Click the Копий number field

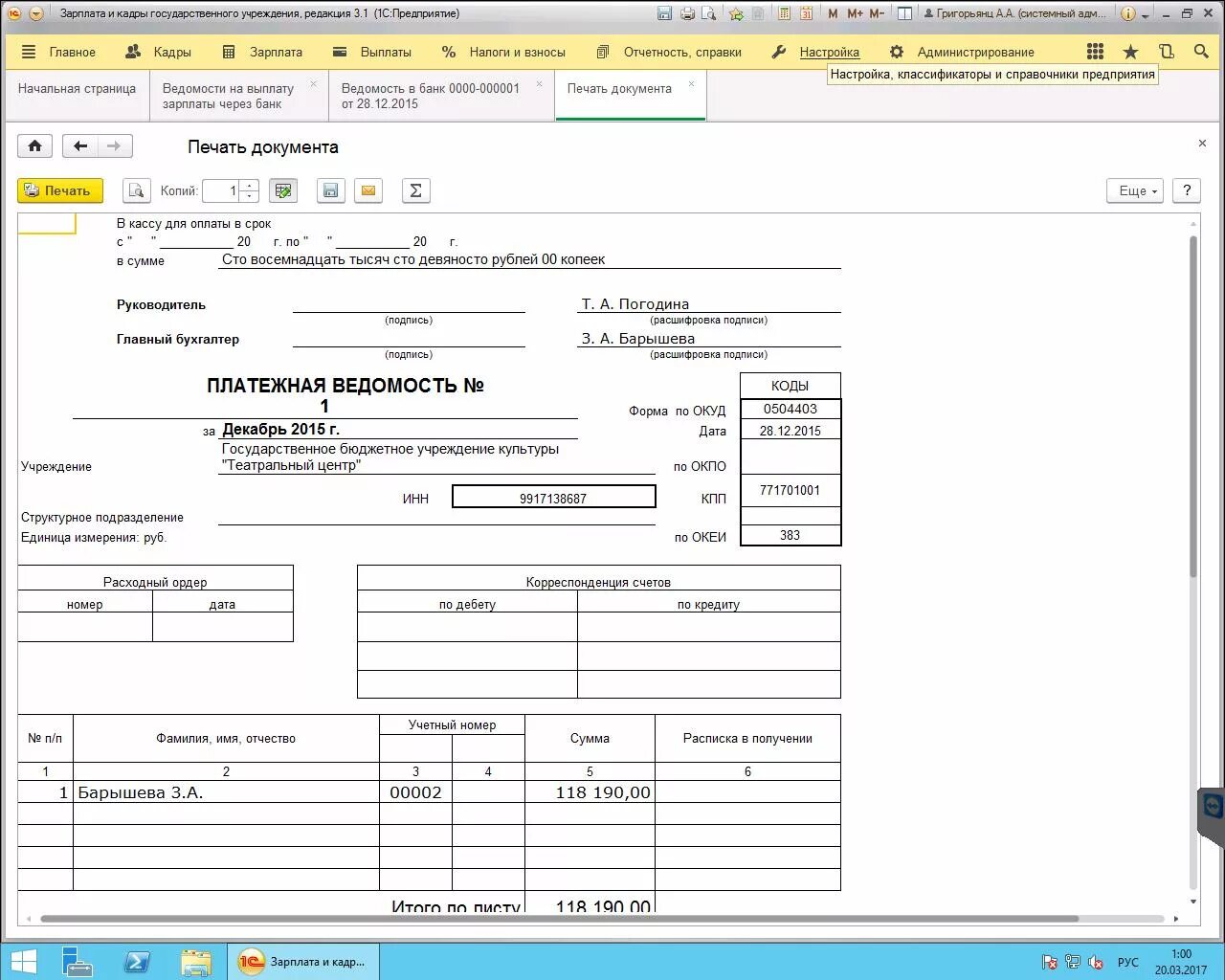(x=221, y=190)
